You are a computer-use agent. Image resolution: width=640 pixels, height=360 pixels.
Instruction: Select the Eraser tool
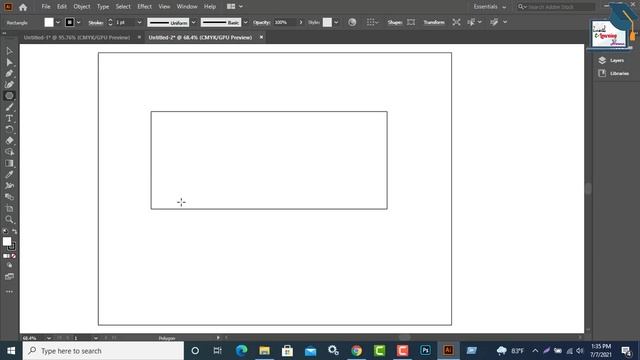[x=9, y=140]
